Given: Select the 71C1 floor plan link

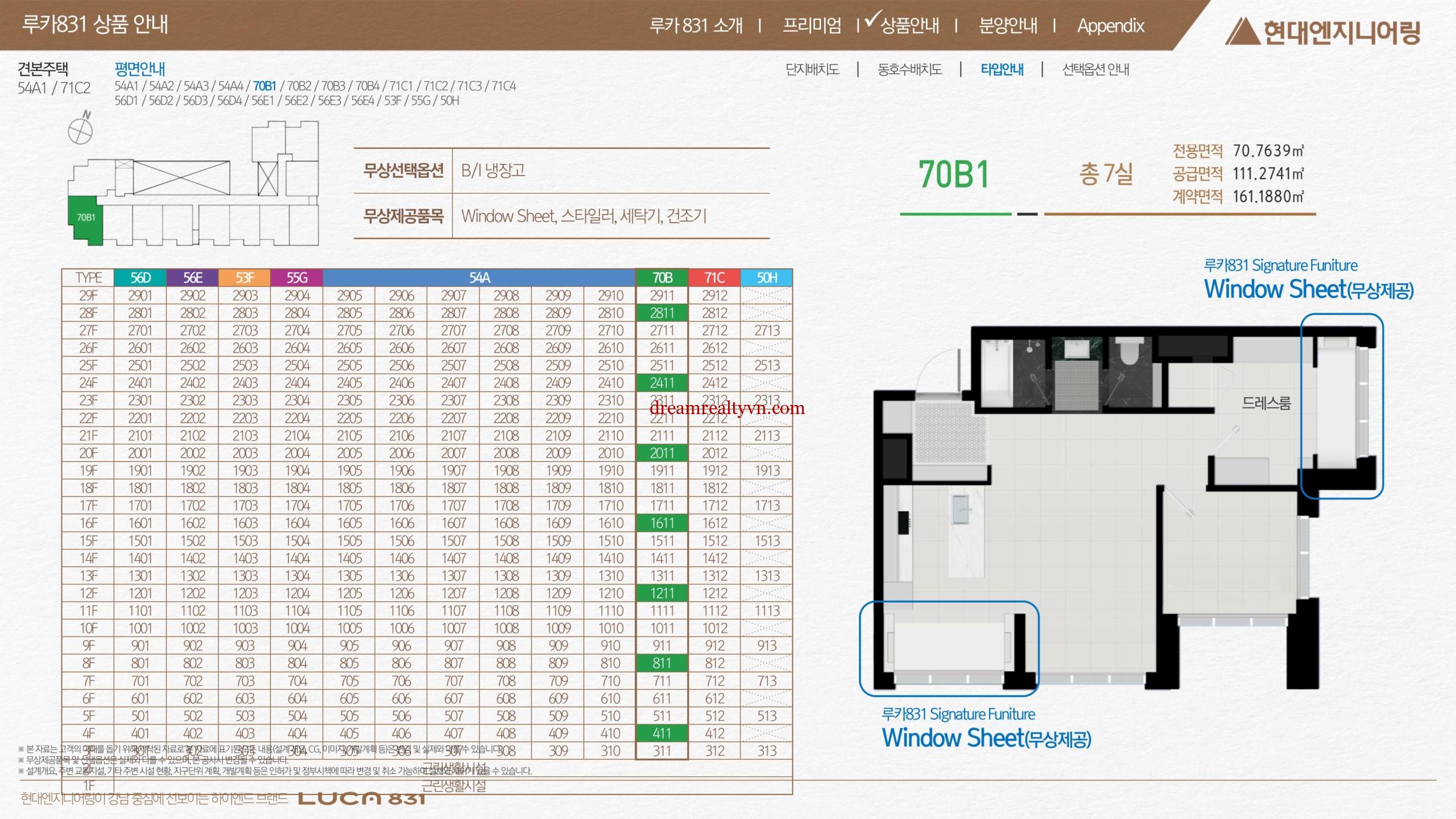Looking at the screenshot, I should [401, 86].
